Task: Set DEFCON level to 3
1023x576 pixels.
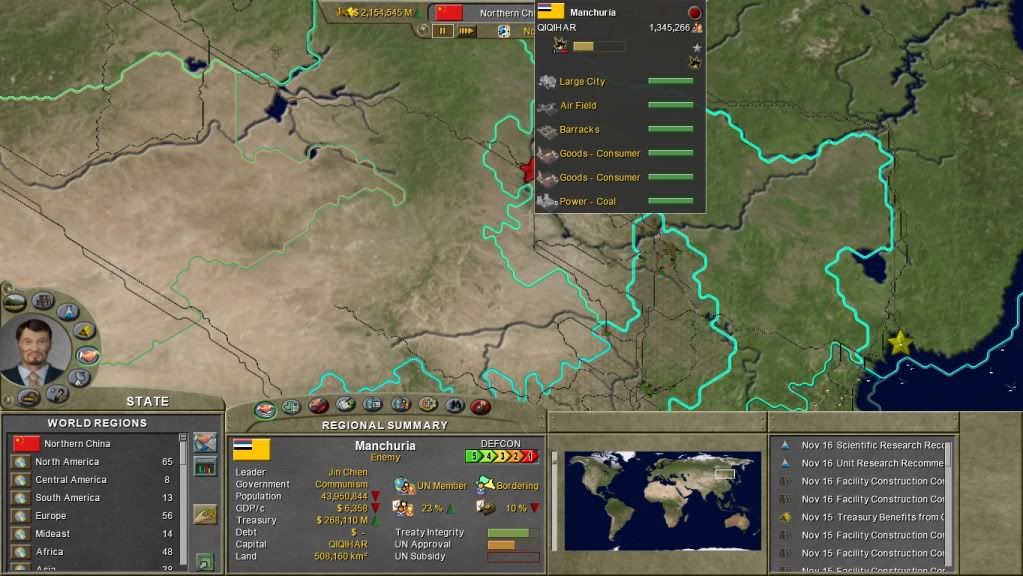Action: point(501,456)
